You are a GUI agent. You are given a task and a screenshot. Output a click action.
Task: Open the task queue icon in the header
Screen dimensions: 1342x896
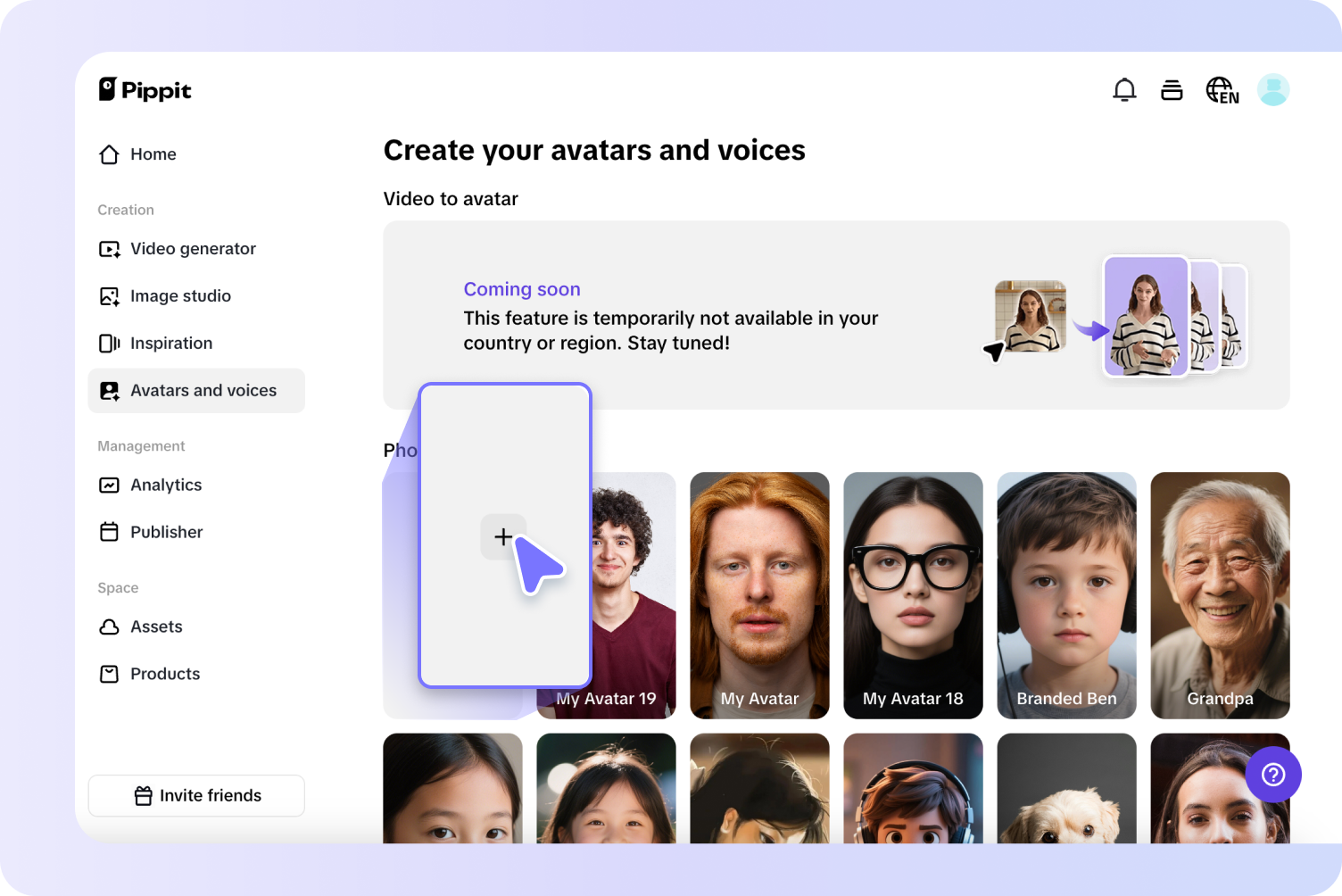coord(1172,89)
